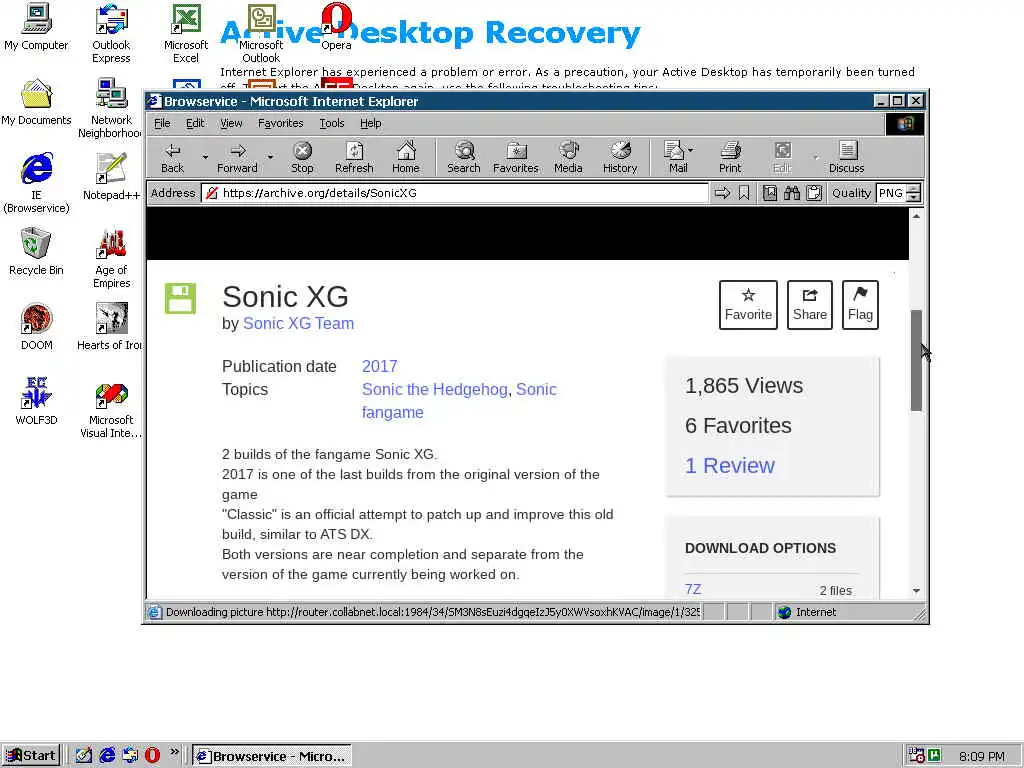
Task: Click the green floppy disk software icon
Action: point(180,298)
